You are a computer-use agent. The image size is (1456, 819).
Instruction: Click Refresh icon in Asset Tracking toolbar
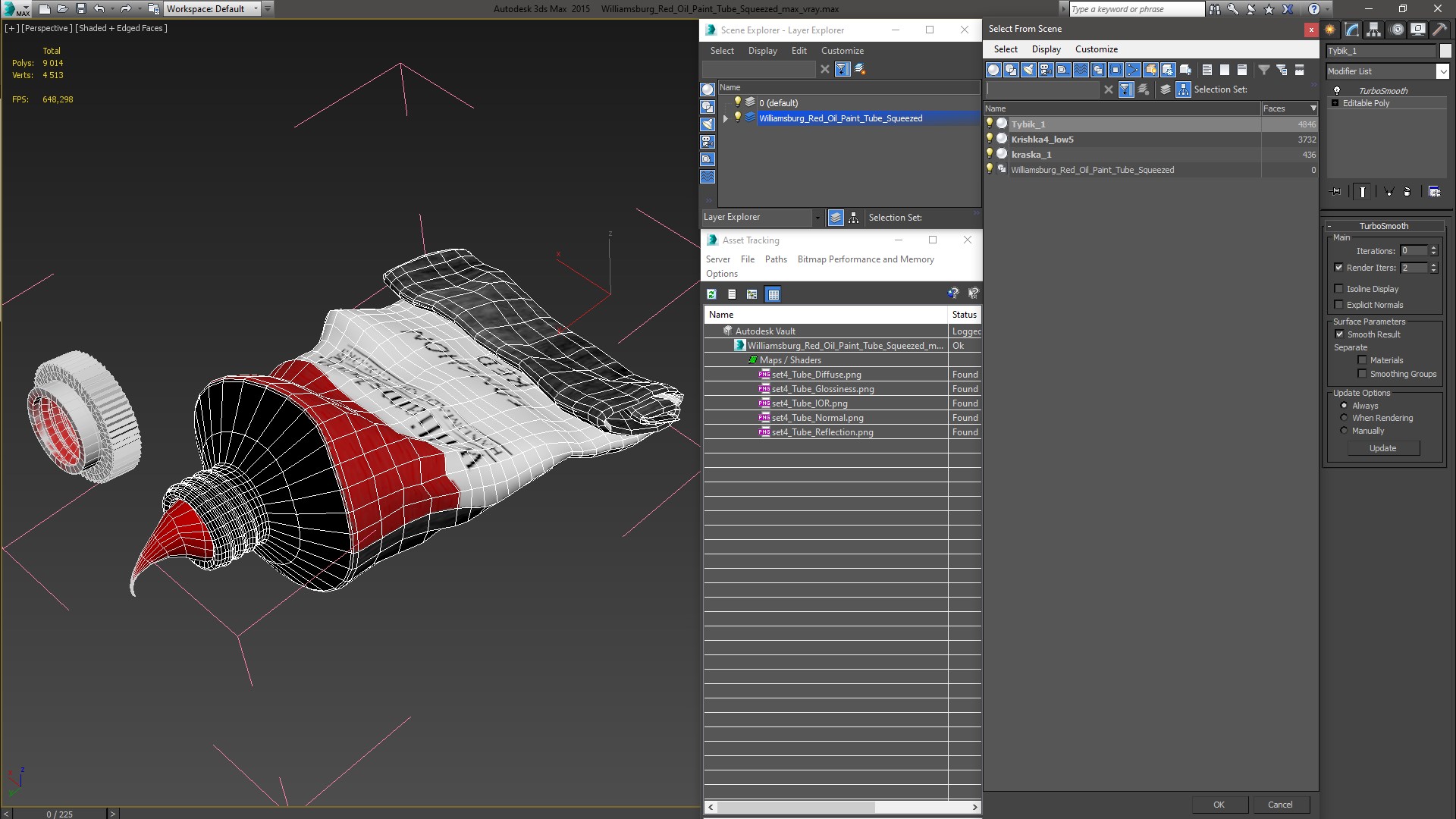click(711, 294)
